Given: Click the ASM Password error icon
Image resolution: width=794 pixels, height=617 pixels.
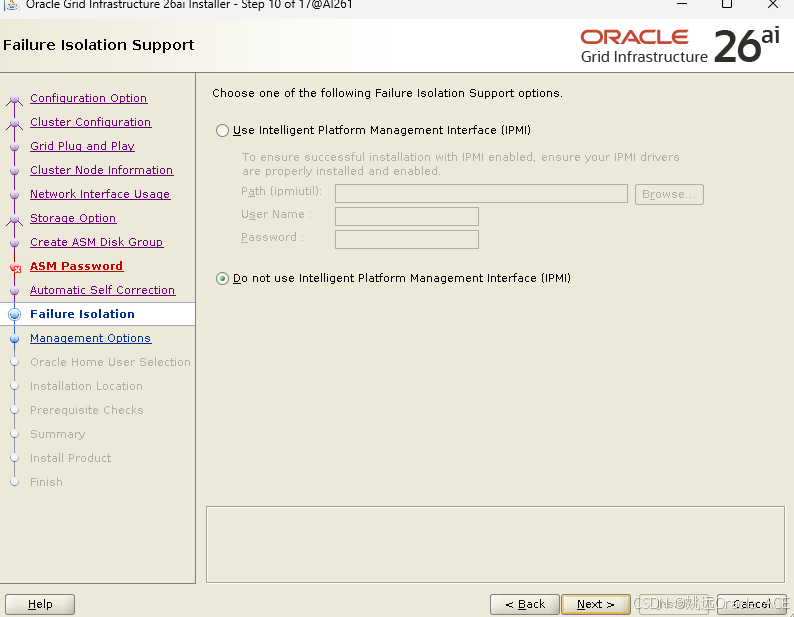Looking at the screenshot, I should (15, 267).
